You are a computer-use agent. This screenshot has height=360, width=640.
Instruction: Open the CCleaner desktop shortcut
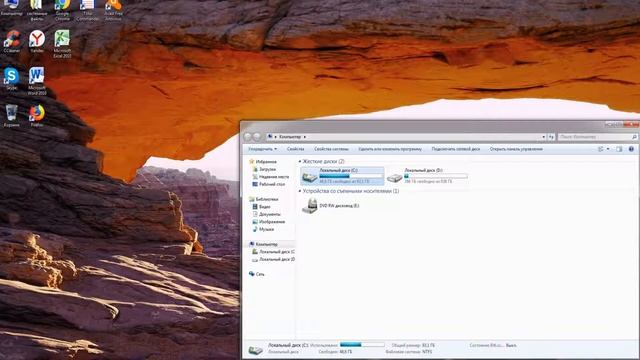[x=12, y=42]
